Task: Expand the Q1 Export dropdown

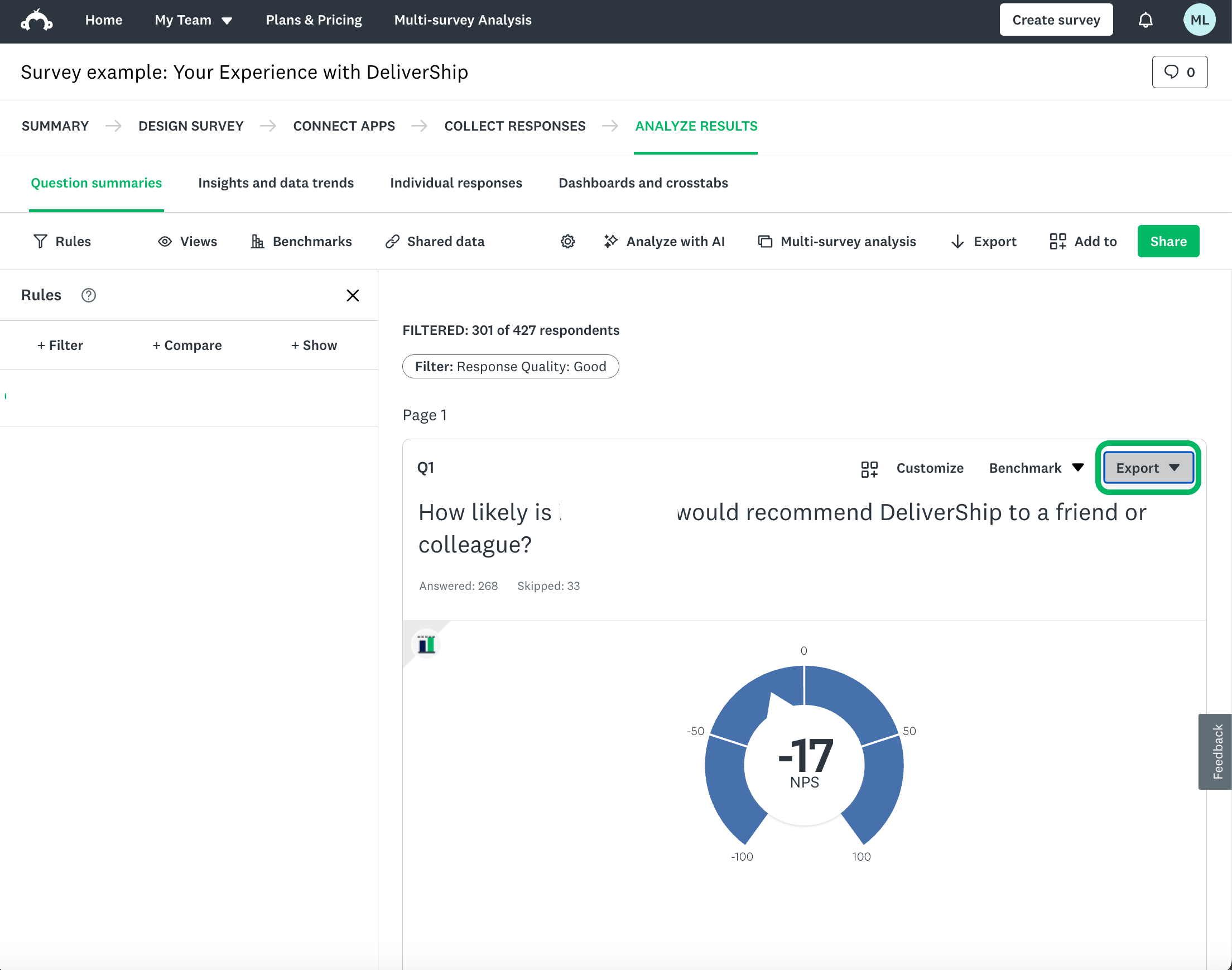Action: 1147,468
